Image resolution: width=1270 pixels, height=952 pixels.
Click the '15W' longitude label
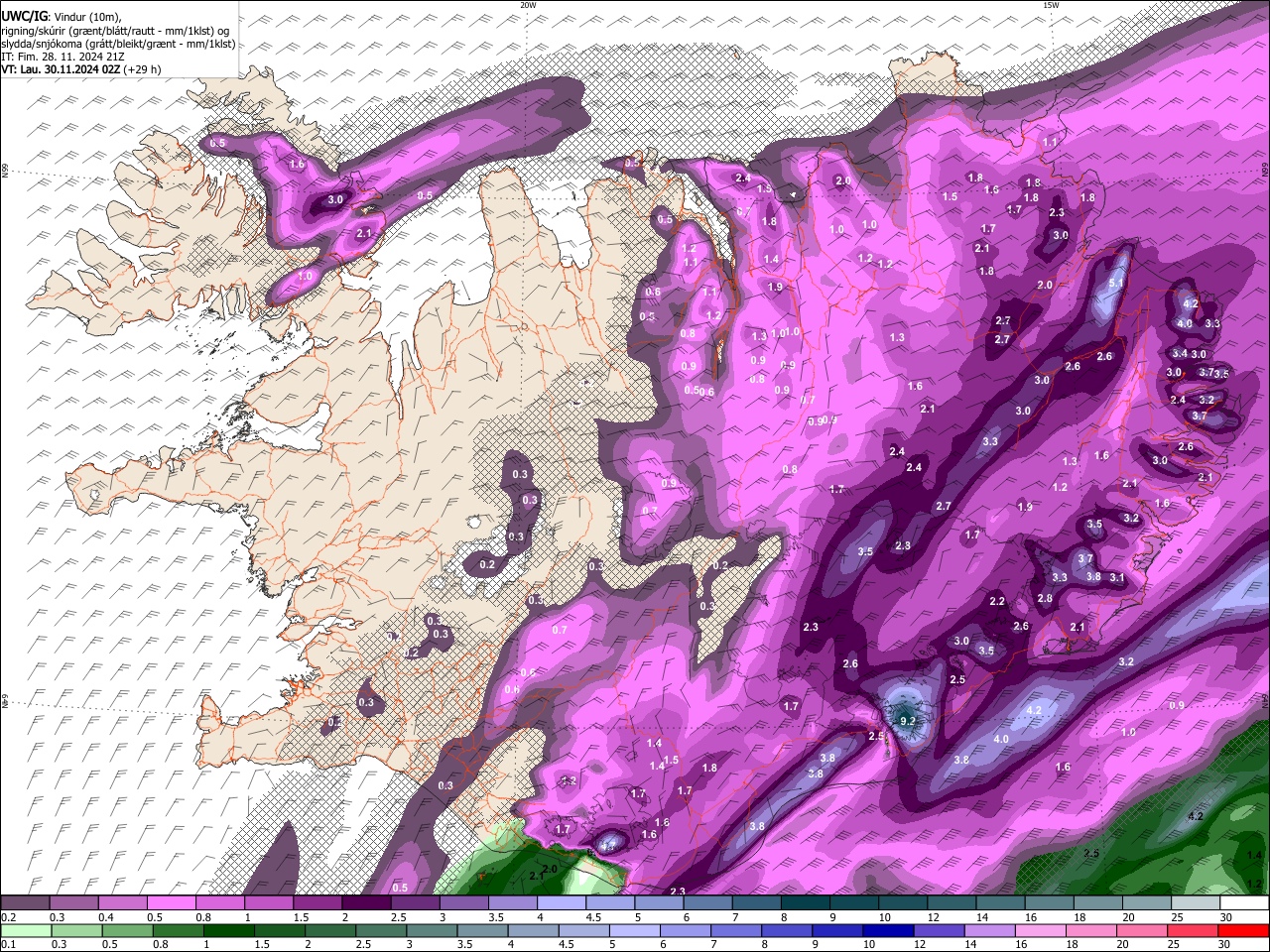click(1051, 5)
